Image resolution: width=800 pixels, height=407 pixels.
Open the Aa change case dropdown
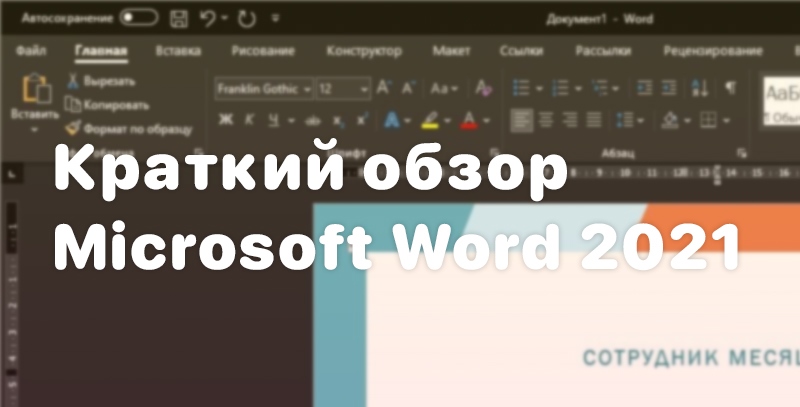pyautogui.click(x=443, y=89)
